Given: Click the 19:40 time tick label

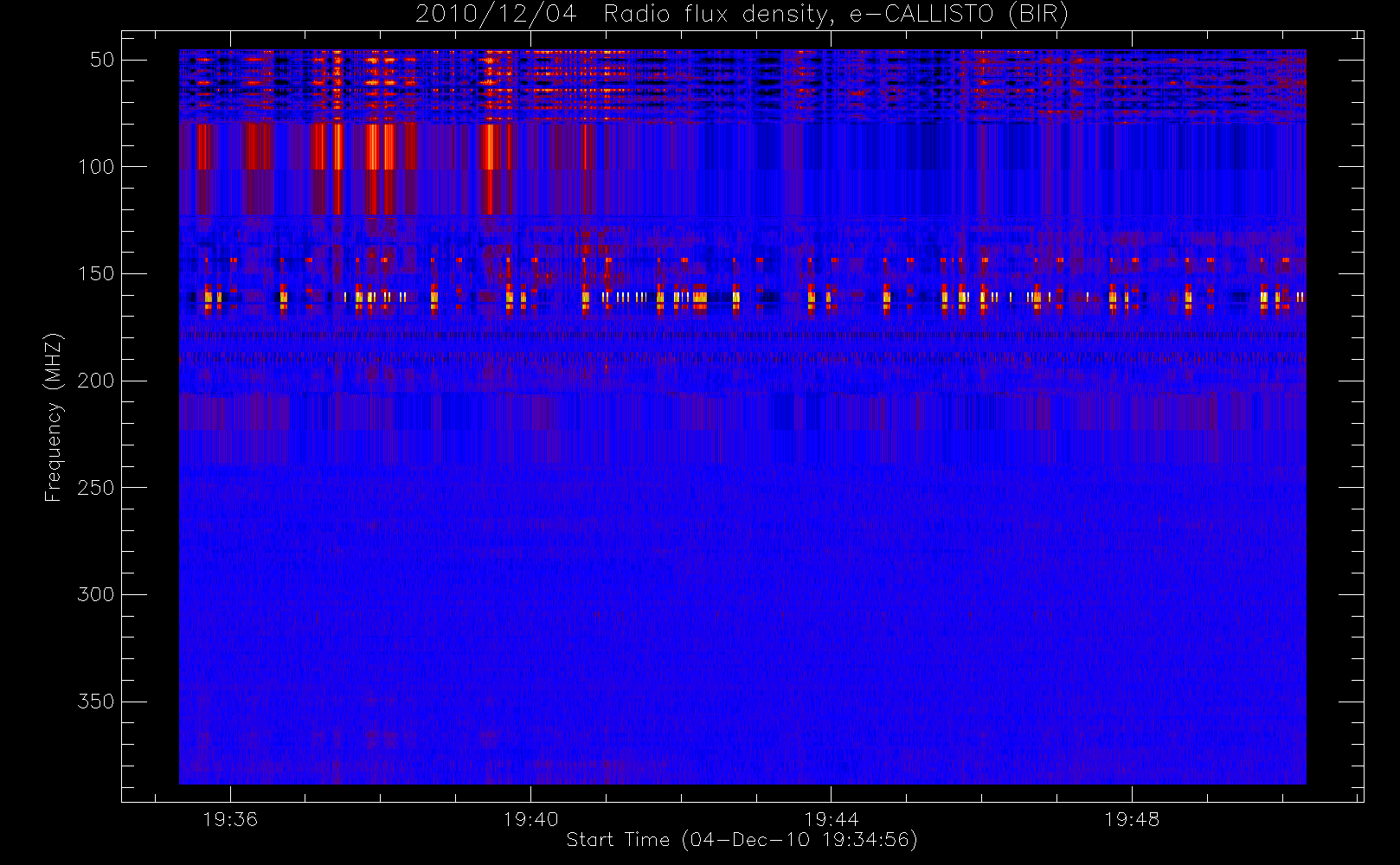Looking at the screenshot, I should [530, 819].
